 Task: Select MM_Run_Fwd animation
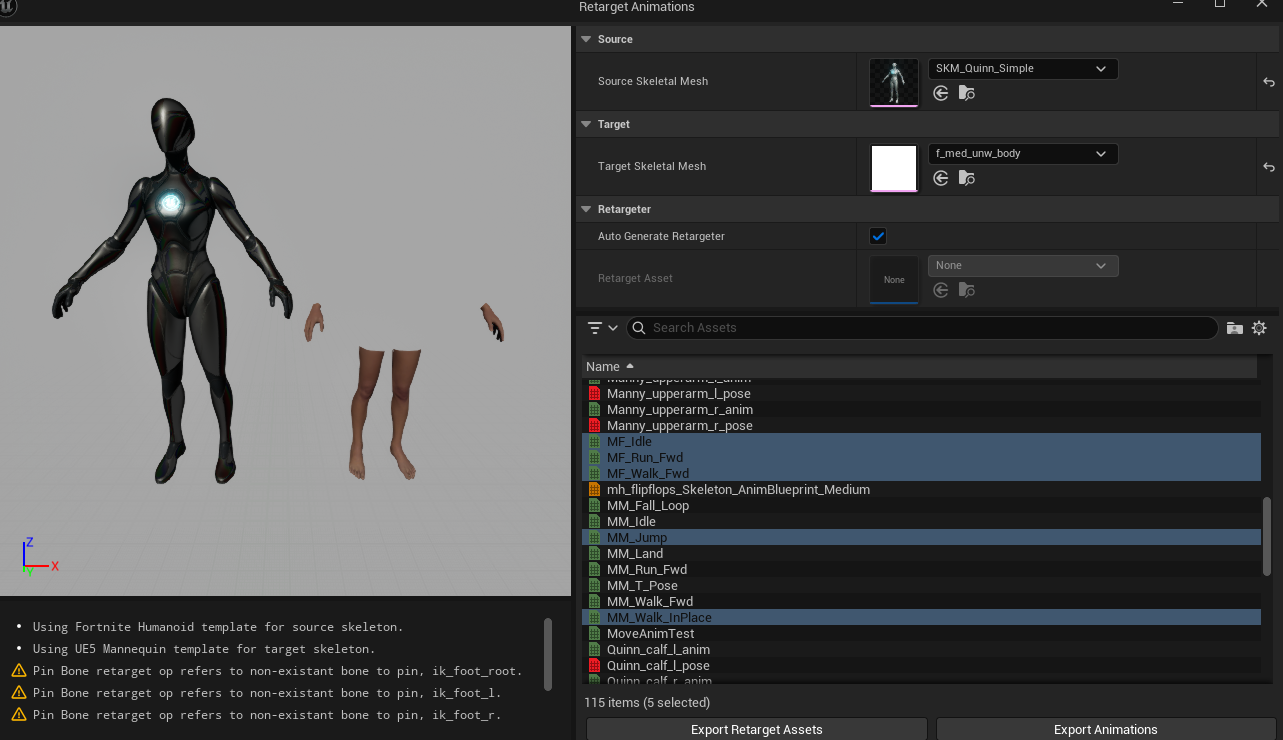921,570
